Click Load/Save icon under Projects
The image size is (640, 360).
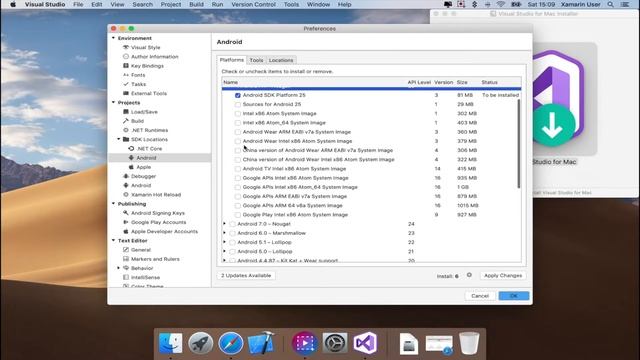click(x=126, y=112)
